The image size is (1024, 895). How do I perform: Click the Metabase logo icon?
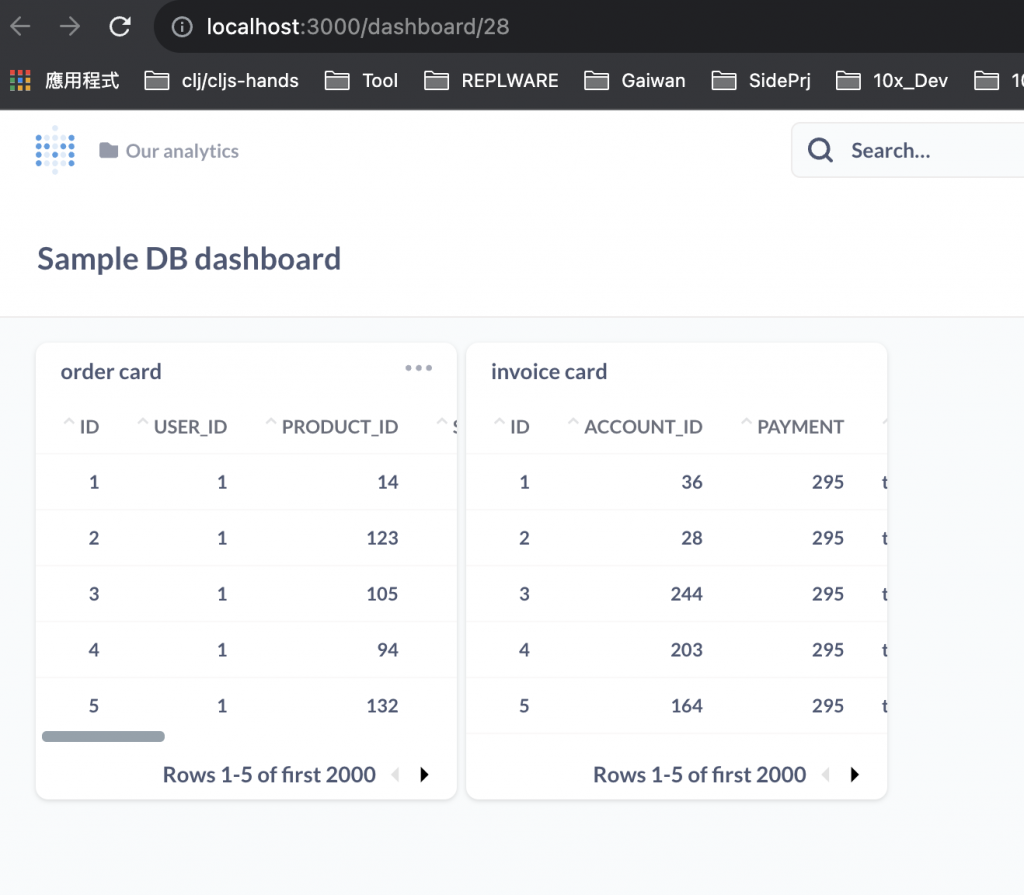pos(55,150)
